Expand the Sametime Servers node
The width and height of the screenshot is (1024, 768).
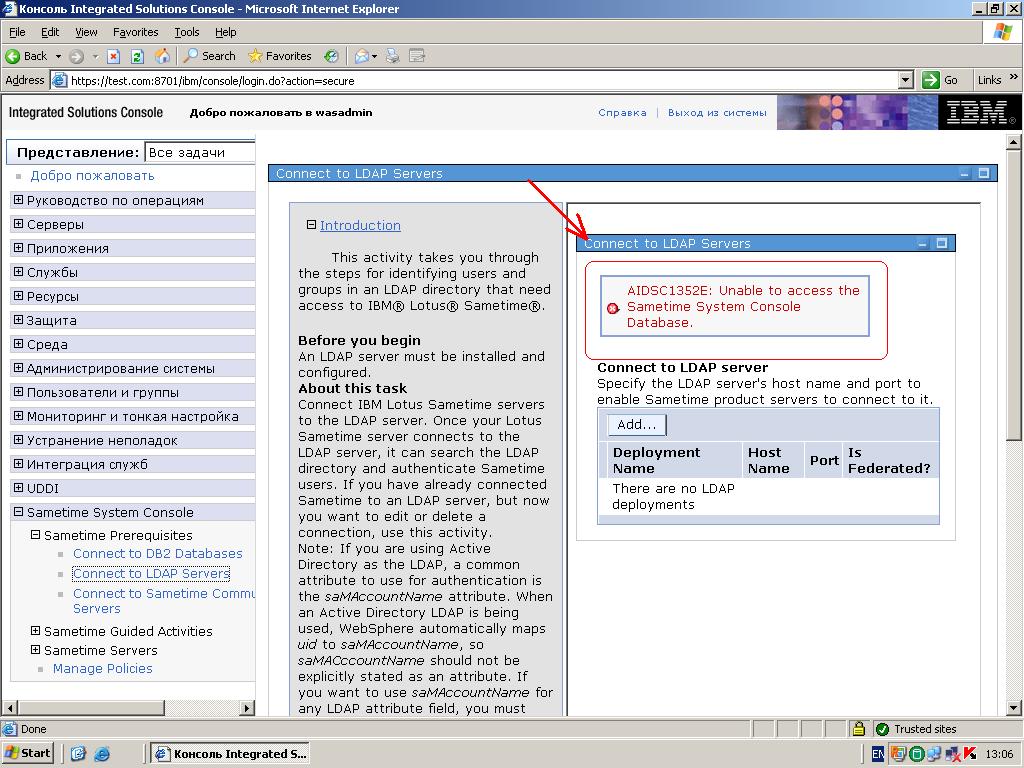[x=36, y=650]
